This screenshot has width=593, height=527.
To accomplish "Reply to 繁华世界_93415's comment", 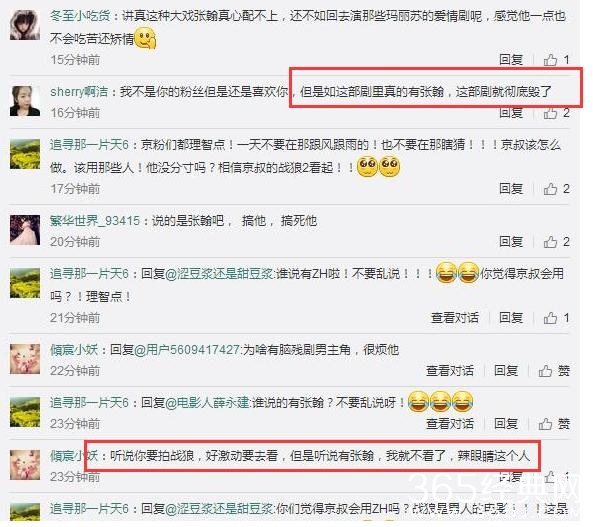I will point(511,241).
